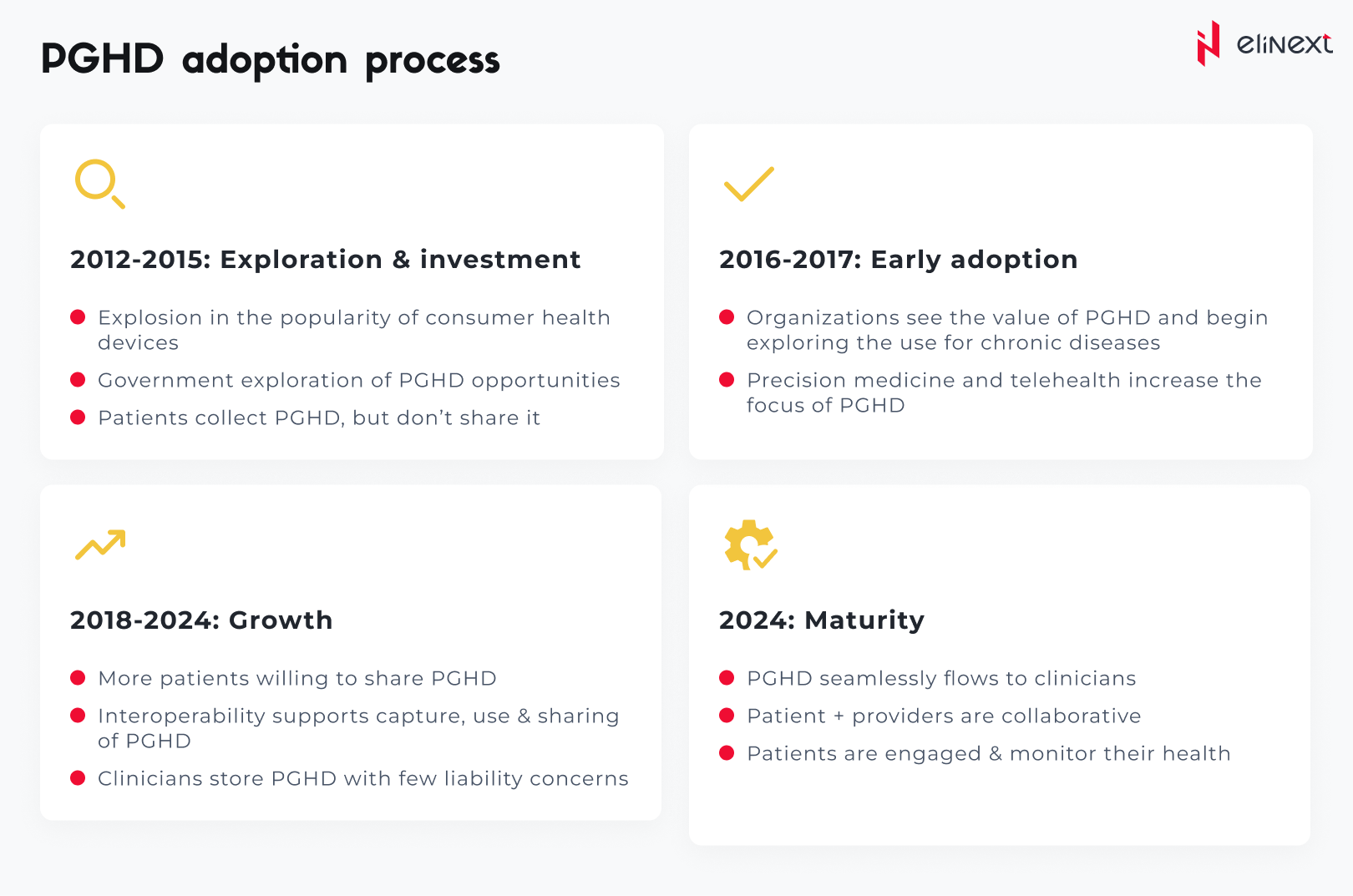Image resolution: width=1353 pixels, height=896 pixels.
Task: Click red bullet beside 'Government exploration of PGHD'
Action: tap(79, 380)
